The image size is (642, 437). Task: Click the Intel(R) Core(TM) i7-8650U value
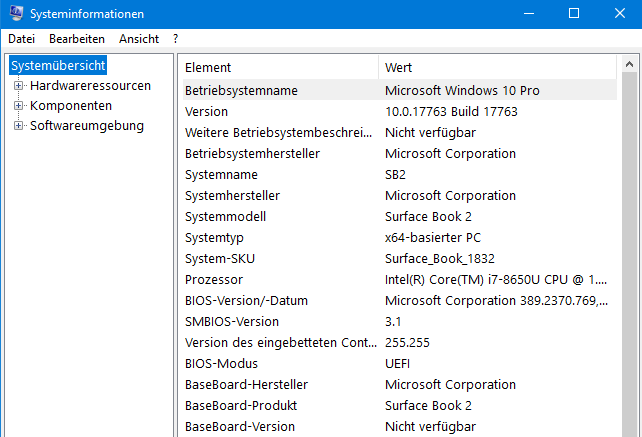tap(496, 279)
